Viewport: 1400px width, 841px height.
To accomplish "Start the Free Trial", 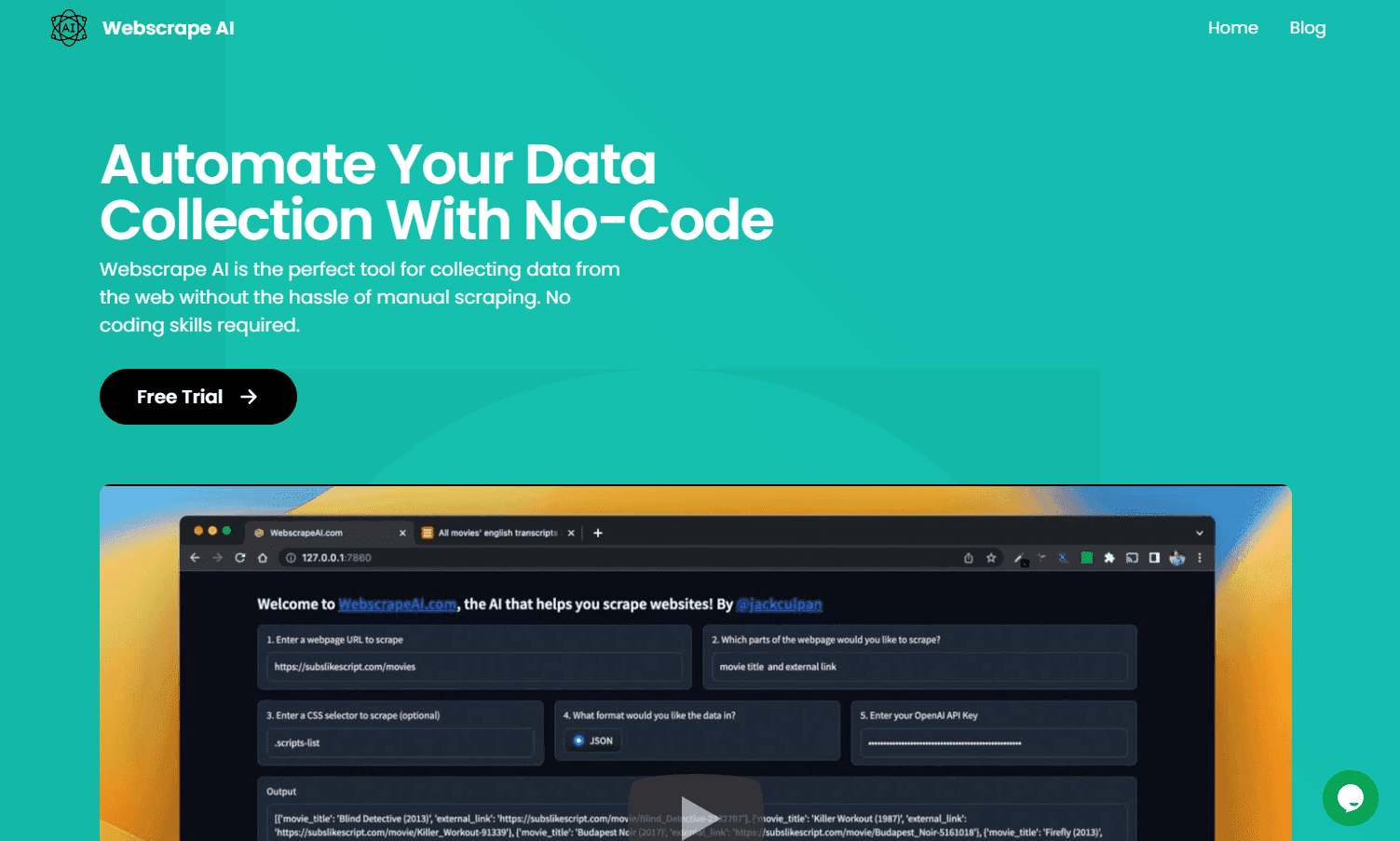I will pyautogui.click(x=198, y=397).
